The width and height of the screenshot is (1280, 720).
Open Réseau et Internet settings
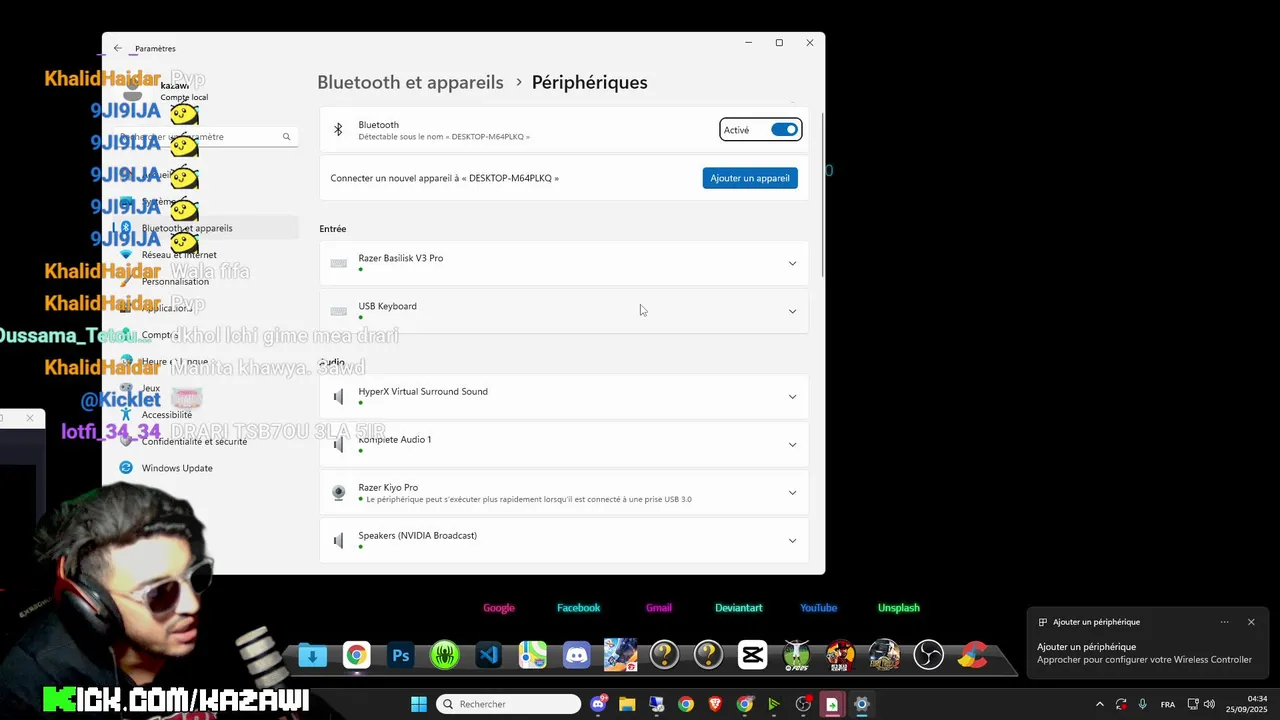click(208, 255)
